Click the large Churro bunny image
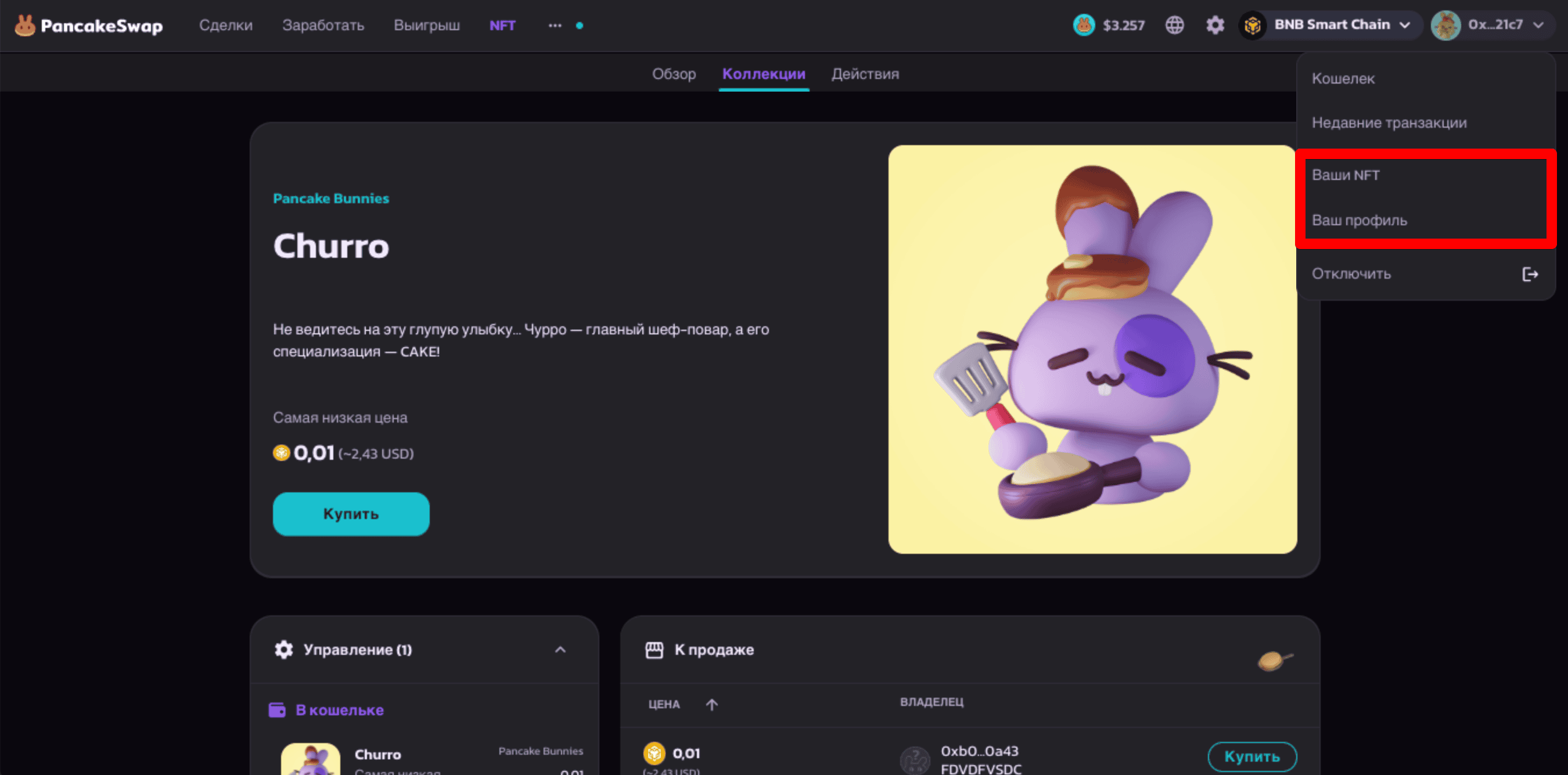 (1092, 349)
